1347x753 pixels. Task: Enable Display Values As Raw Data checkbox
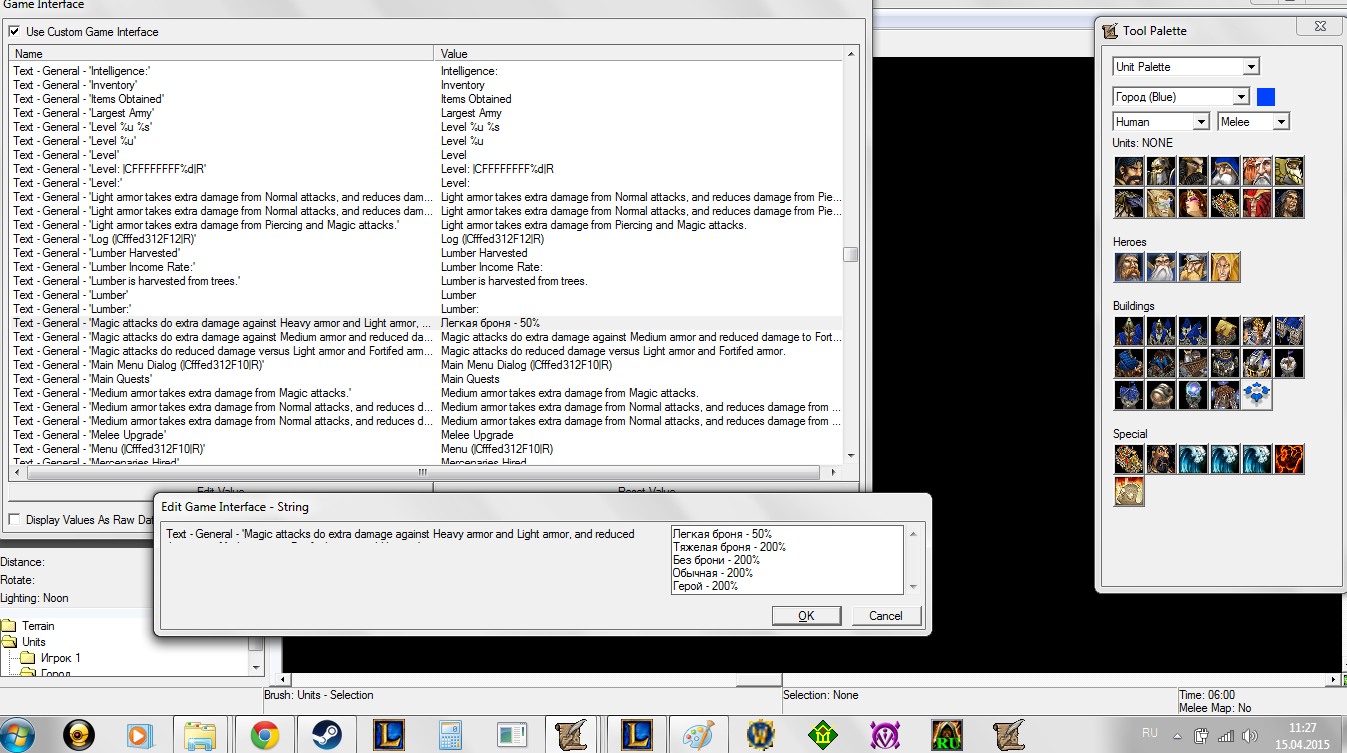(14, 520)
